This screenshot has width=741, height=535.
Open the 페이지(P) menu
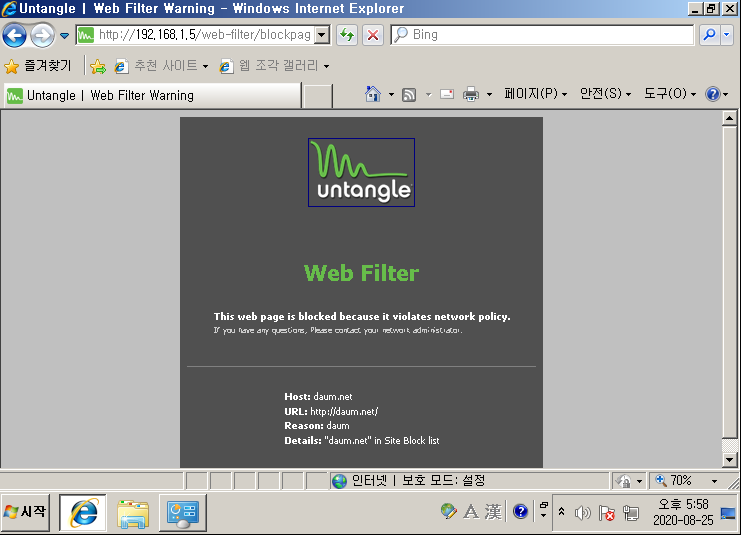[x=535, y=94]
